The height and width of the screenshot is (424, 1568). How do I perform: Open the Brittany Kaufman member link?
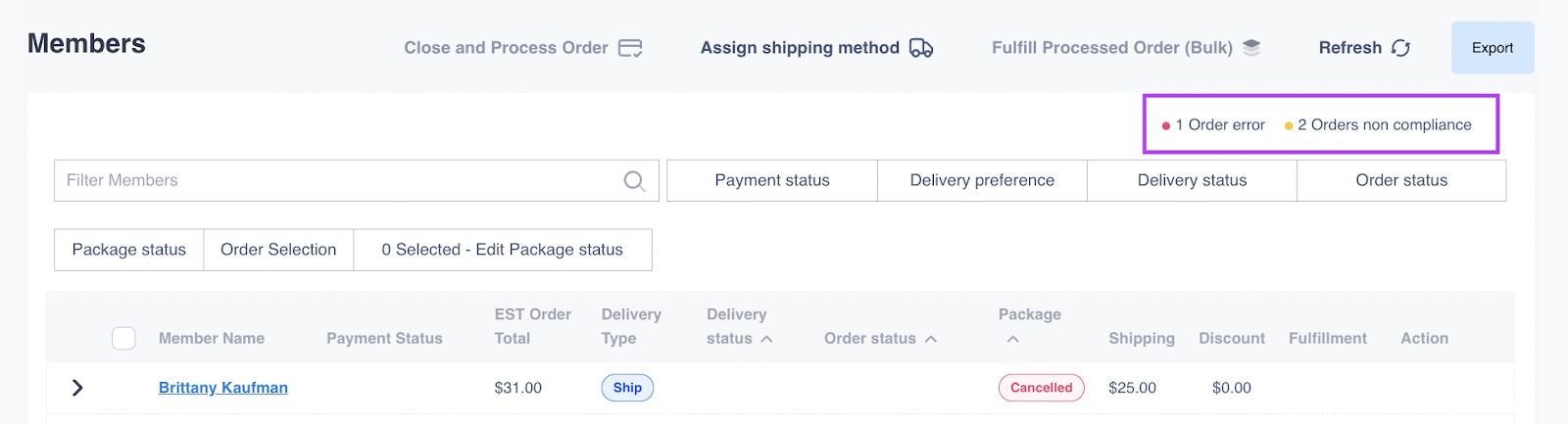coord(223,388)
